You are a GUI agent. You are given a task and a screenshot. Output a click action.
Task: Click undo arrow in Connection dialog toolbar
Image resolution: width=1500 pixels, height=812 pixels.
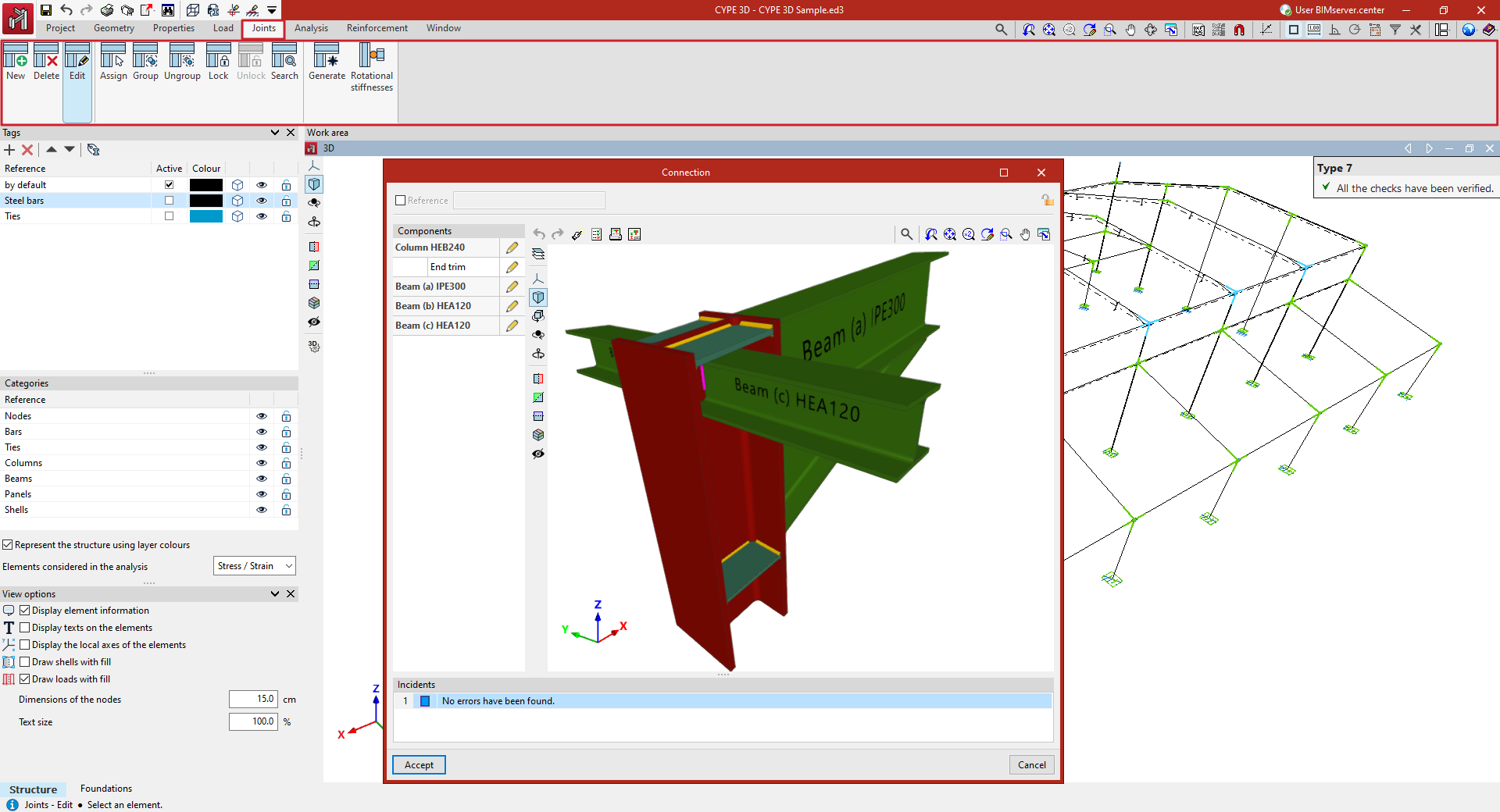[x=539, y=234]
